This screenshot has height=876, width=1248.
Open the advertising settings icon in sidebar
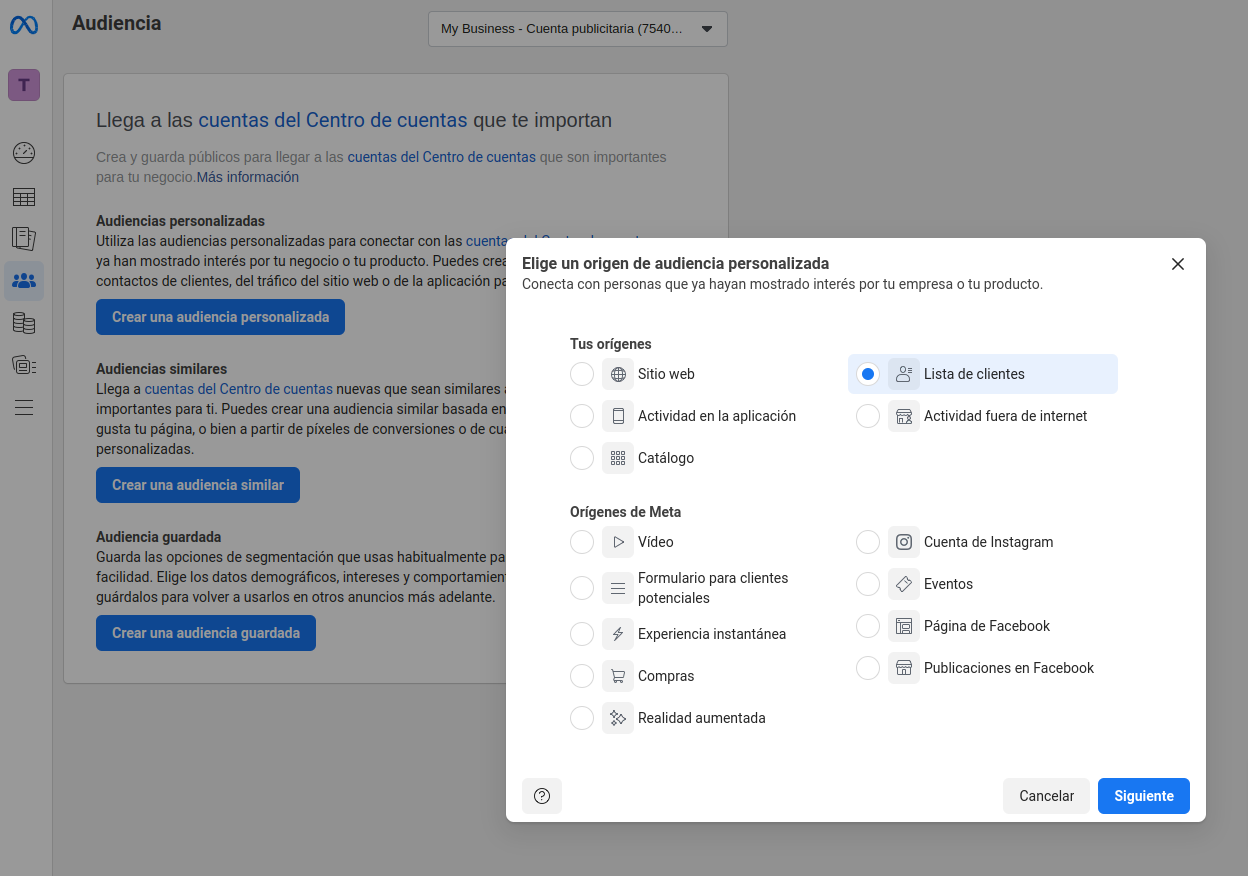(24, 365)
